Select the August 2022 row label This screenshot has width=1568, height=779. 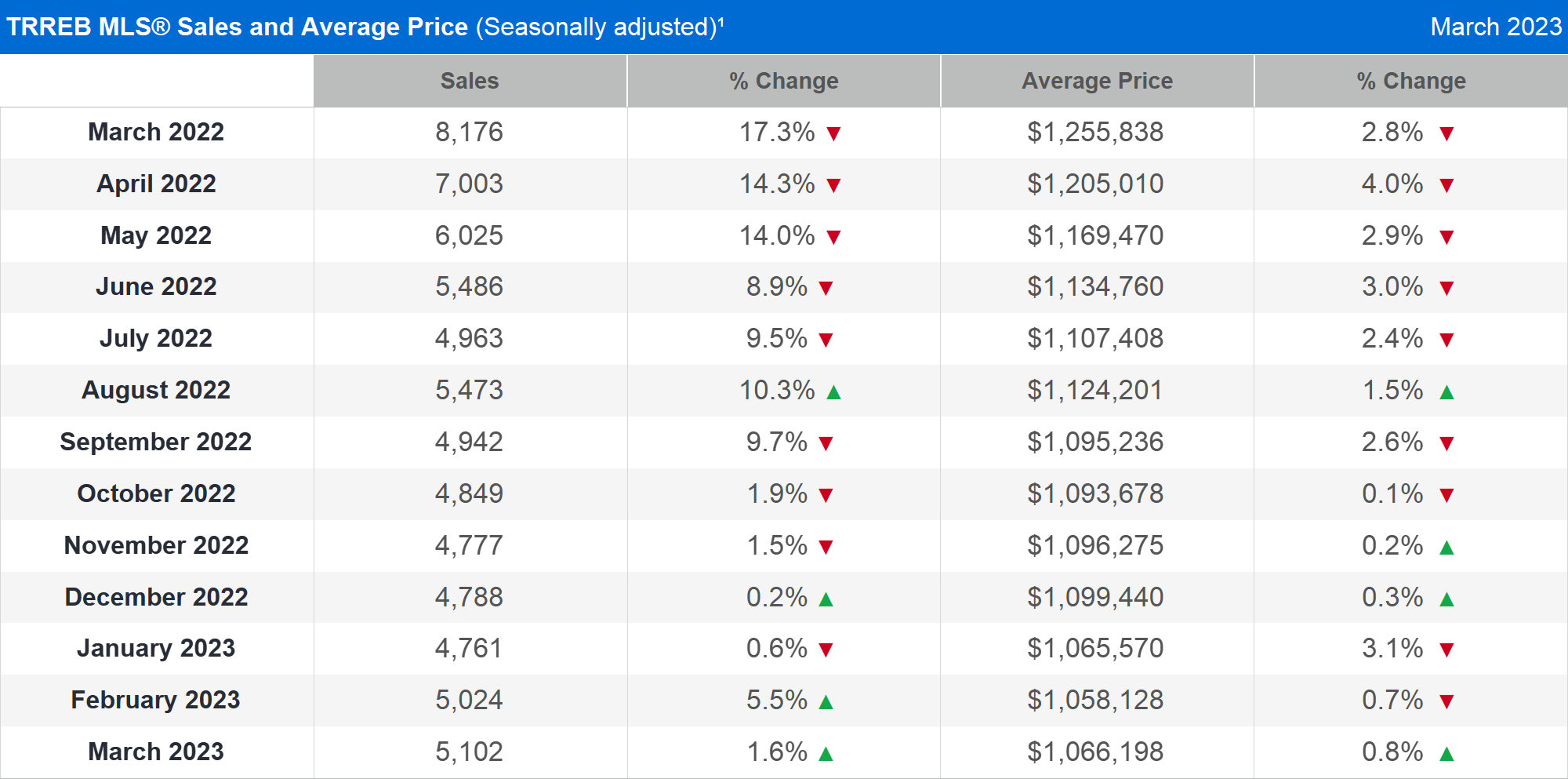point(156,390)
